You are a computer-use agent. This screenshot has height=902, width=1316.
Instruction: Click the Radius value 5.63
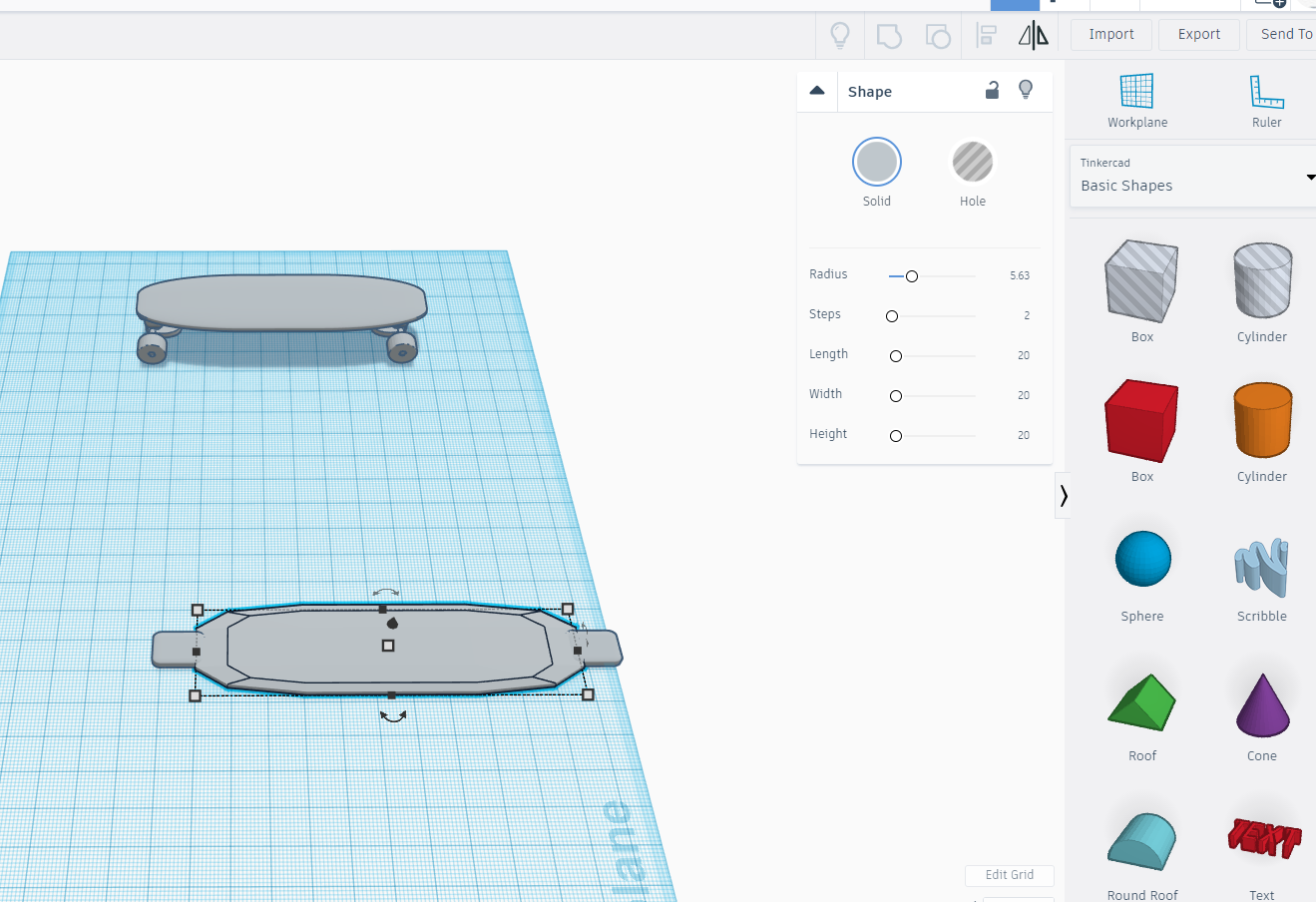1019,275
